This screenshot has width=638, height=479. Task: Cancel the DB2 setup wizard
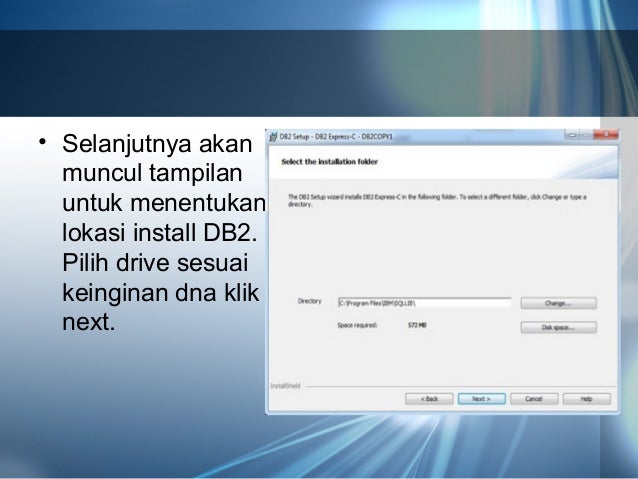click(x=534, y=399)
